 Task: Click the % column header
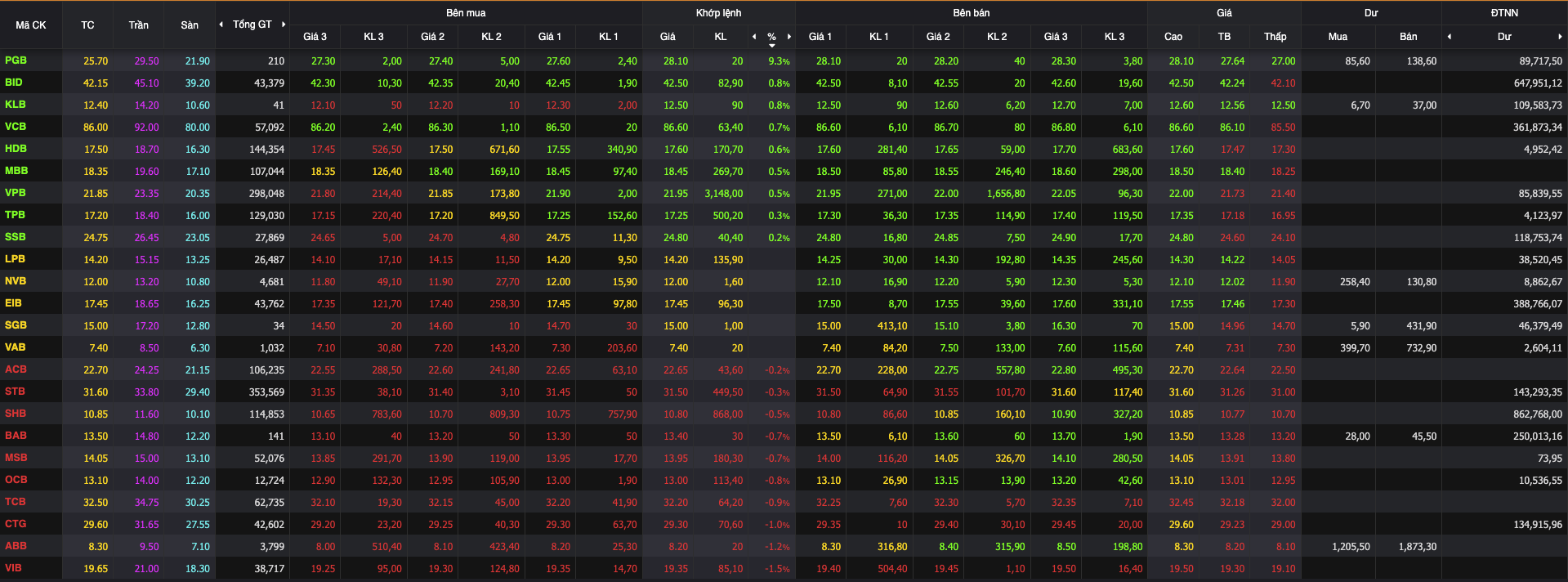[771, 37]
